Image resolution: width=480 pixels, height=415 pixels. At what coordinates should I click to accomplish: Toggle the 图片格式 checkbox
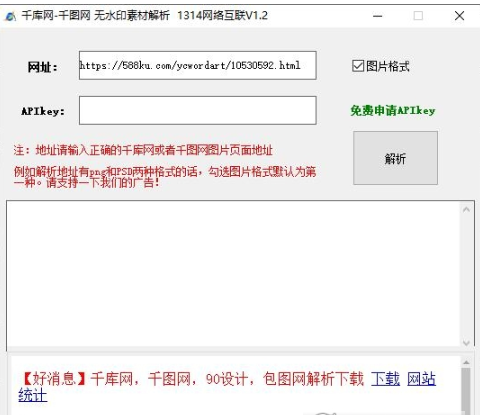(x=358, y=66)
